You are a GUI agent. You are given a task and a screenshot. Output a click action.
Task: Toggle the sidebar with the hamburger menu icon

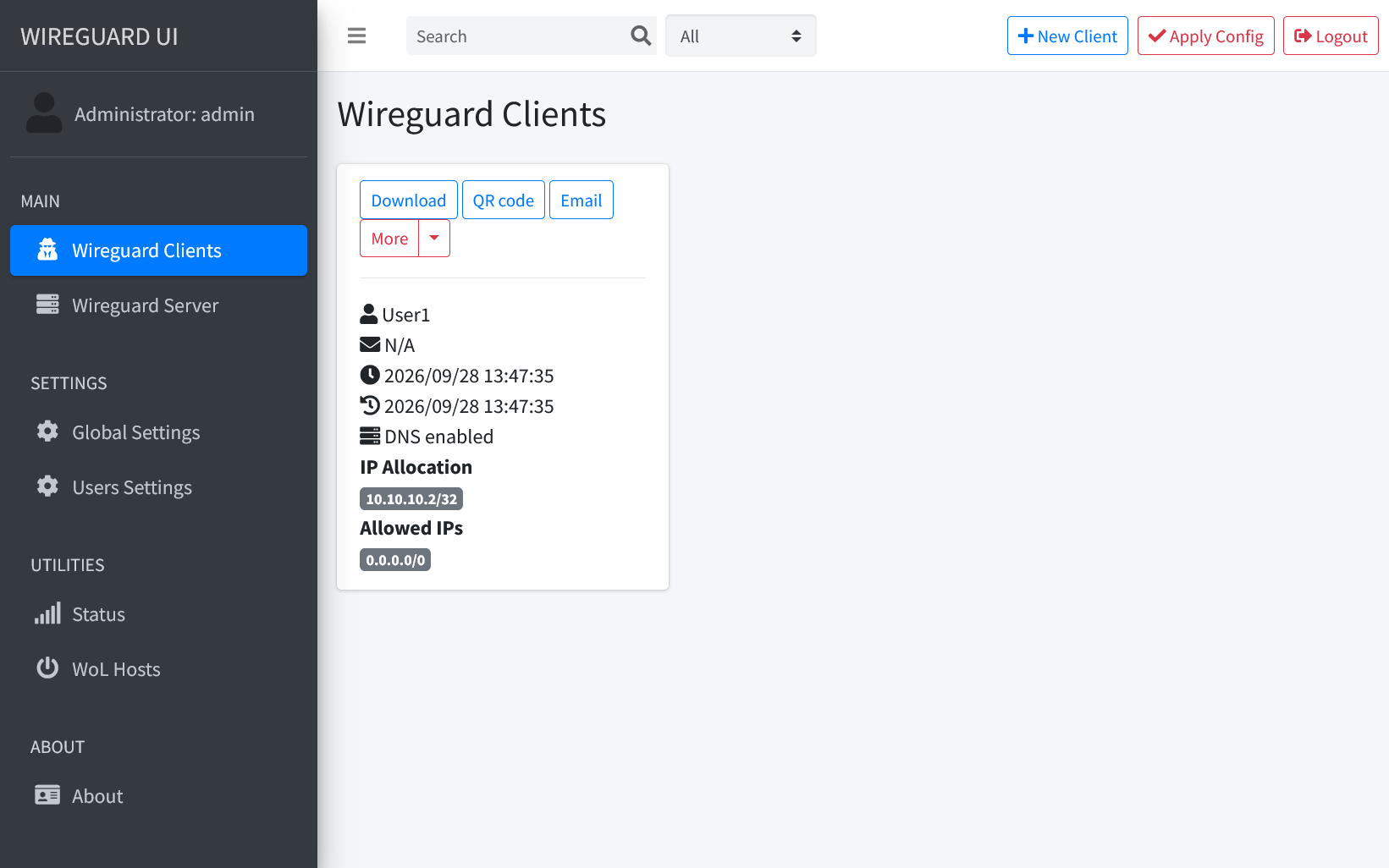coord(356,36)
